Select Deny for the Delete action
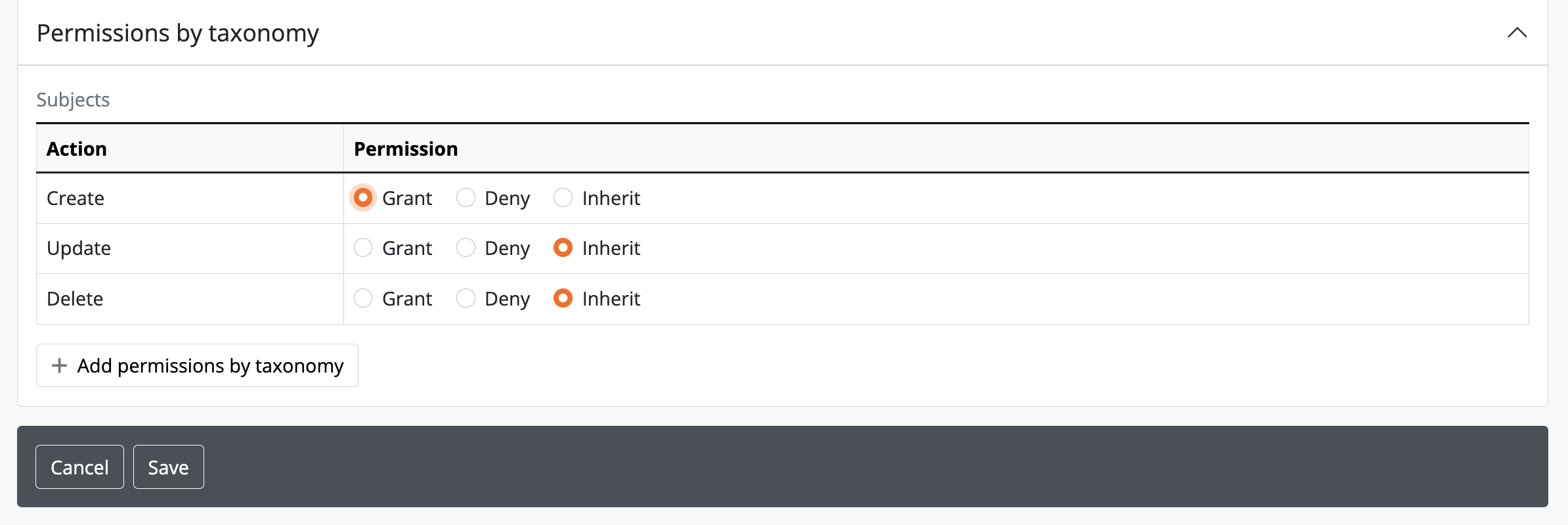This screenshot has height=525, width=1568. tap(466, 298)
